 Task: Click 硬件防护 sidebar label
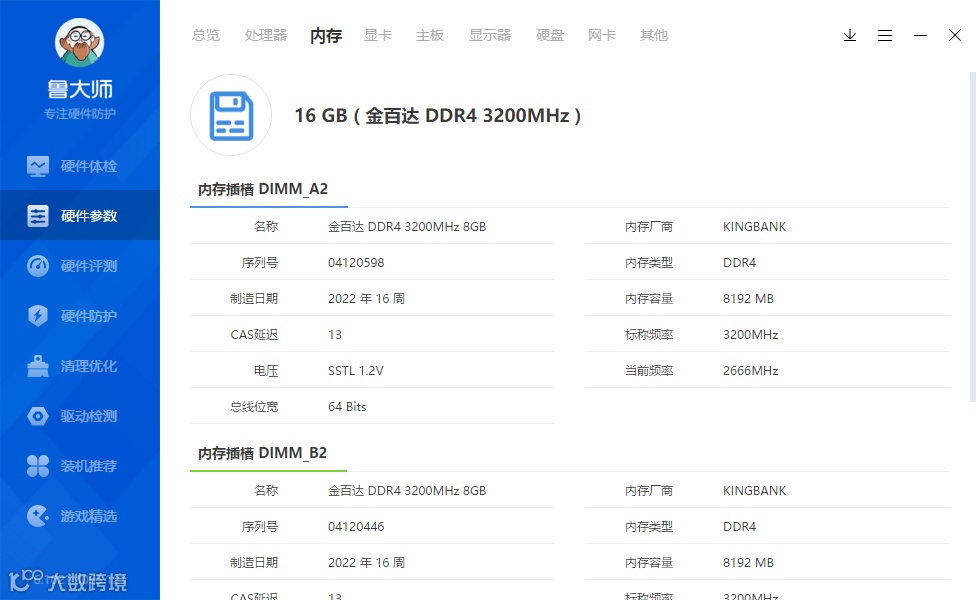(x=89, y=316)
